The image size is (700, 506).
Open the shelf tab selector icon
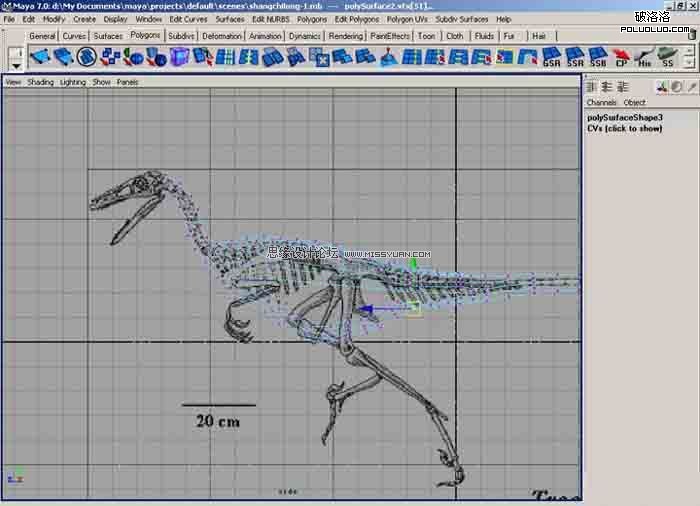pyautogui.click(x=17, y=53)
